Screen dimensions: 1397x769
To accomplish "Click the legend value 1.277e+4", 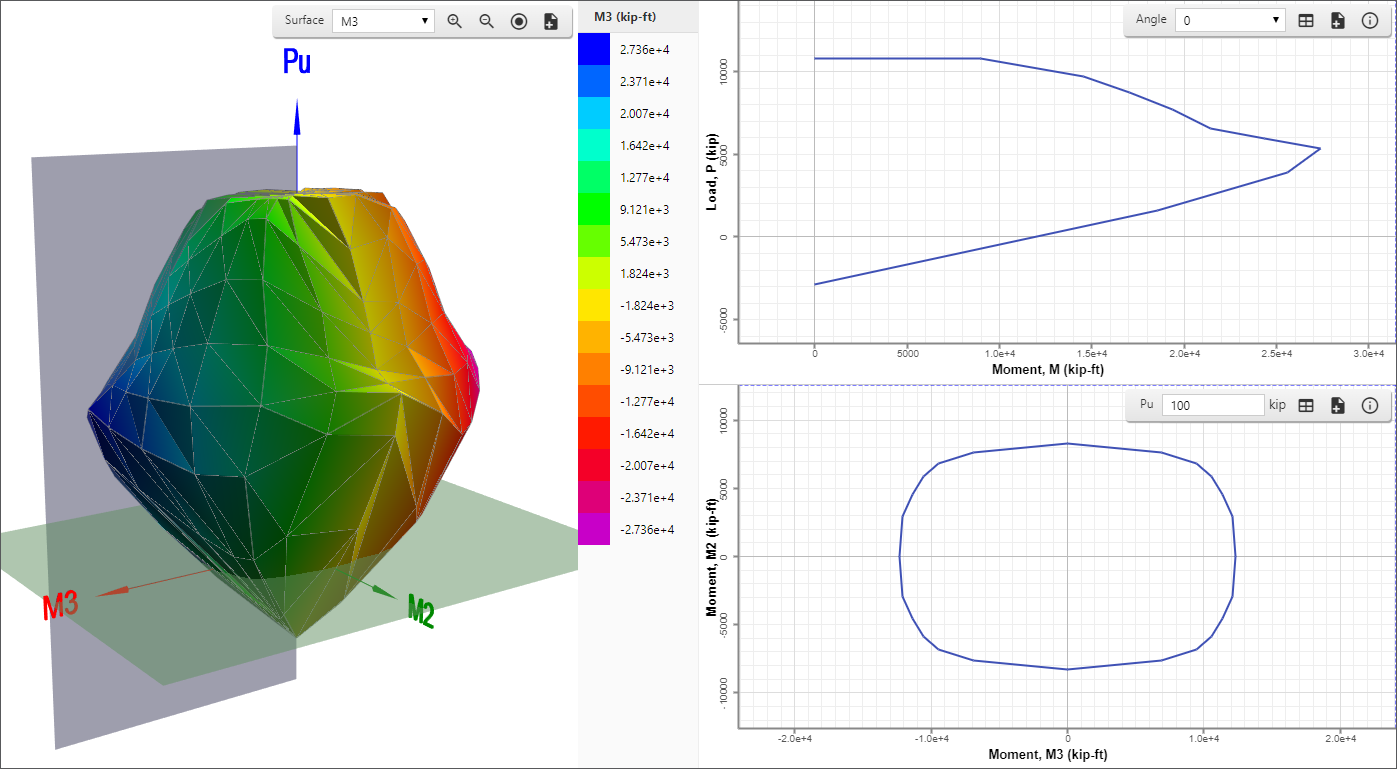I will [x=644, y=177].
